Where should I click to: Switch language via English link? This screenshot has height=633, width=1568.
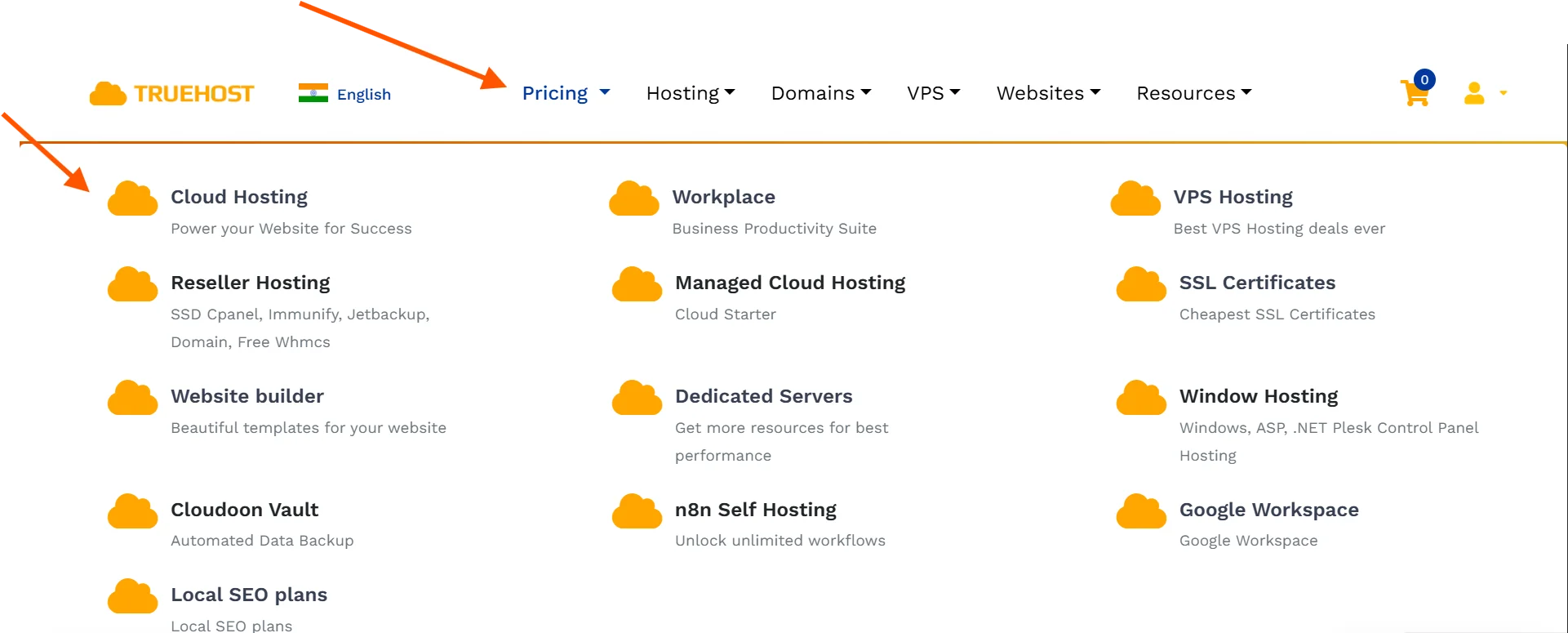364,94
